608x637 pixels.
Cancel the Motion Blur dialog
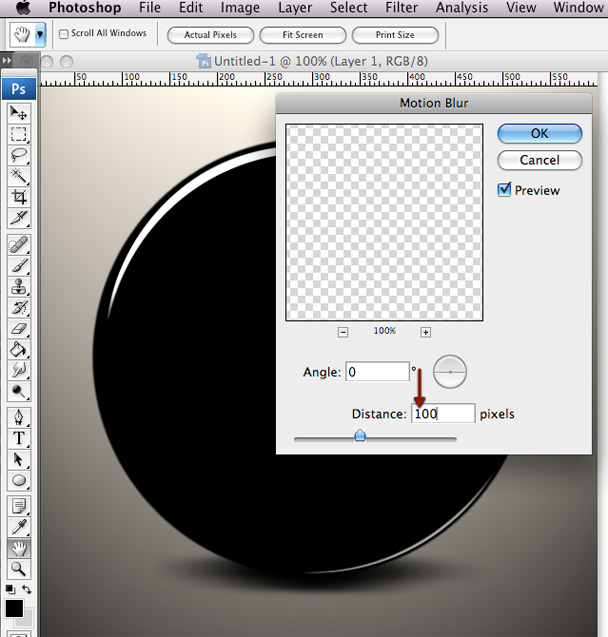coord(539,160)
